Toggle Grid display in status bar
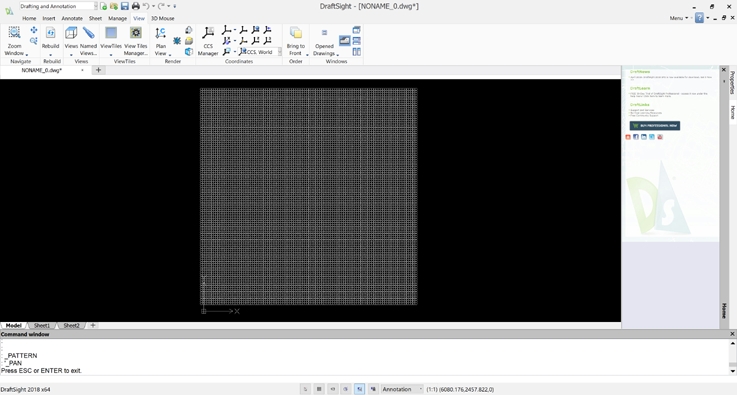 pyautogui.click(x=319, y=389)
